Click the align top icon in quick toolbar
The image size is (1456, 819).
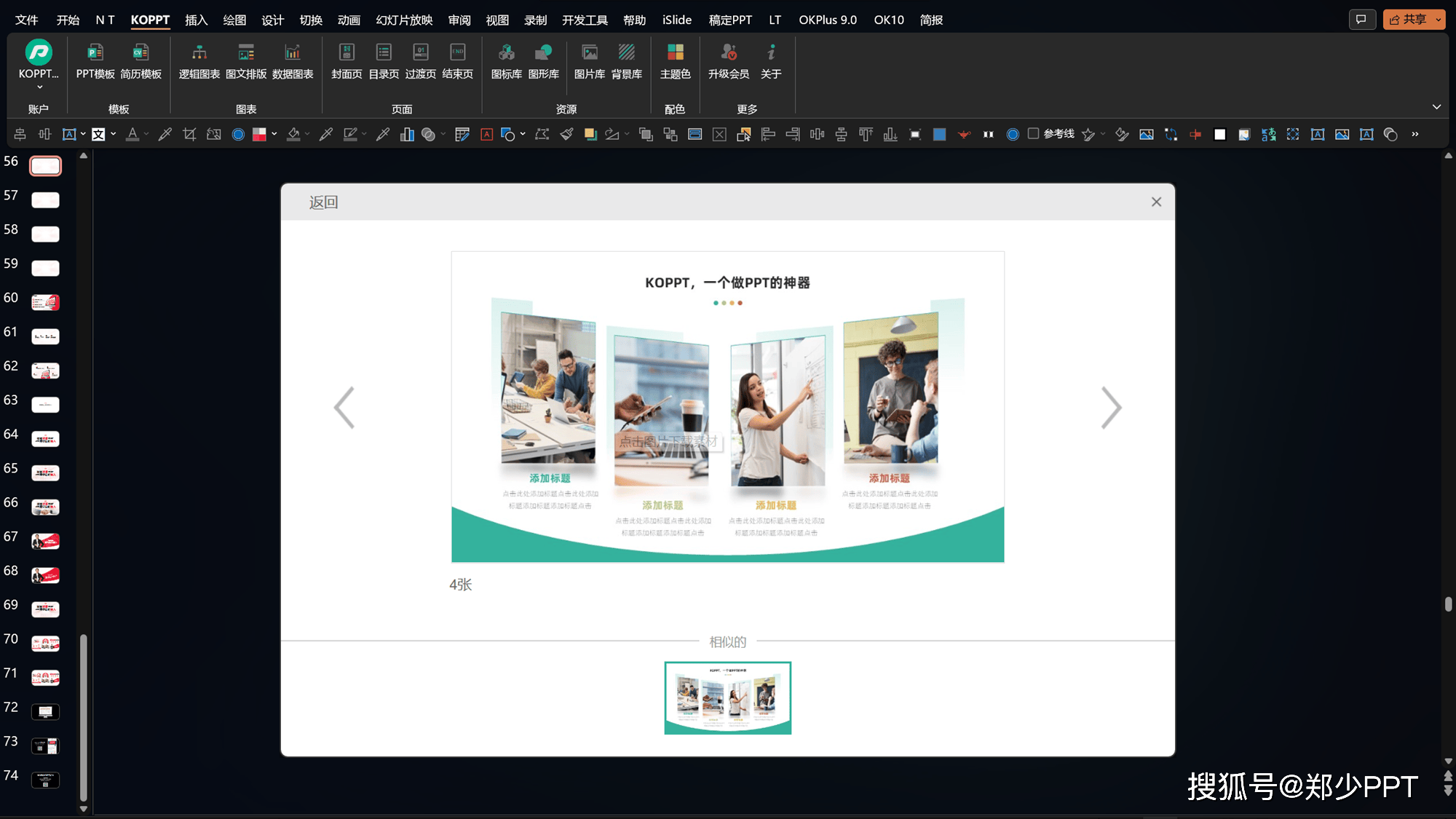pyautogui.click(x=866, y=134)
